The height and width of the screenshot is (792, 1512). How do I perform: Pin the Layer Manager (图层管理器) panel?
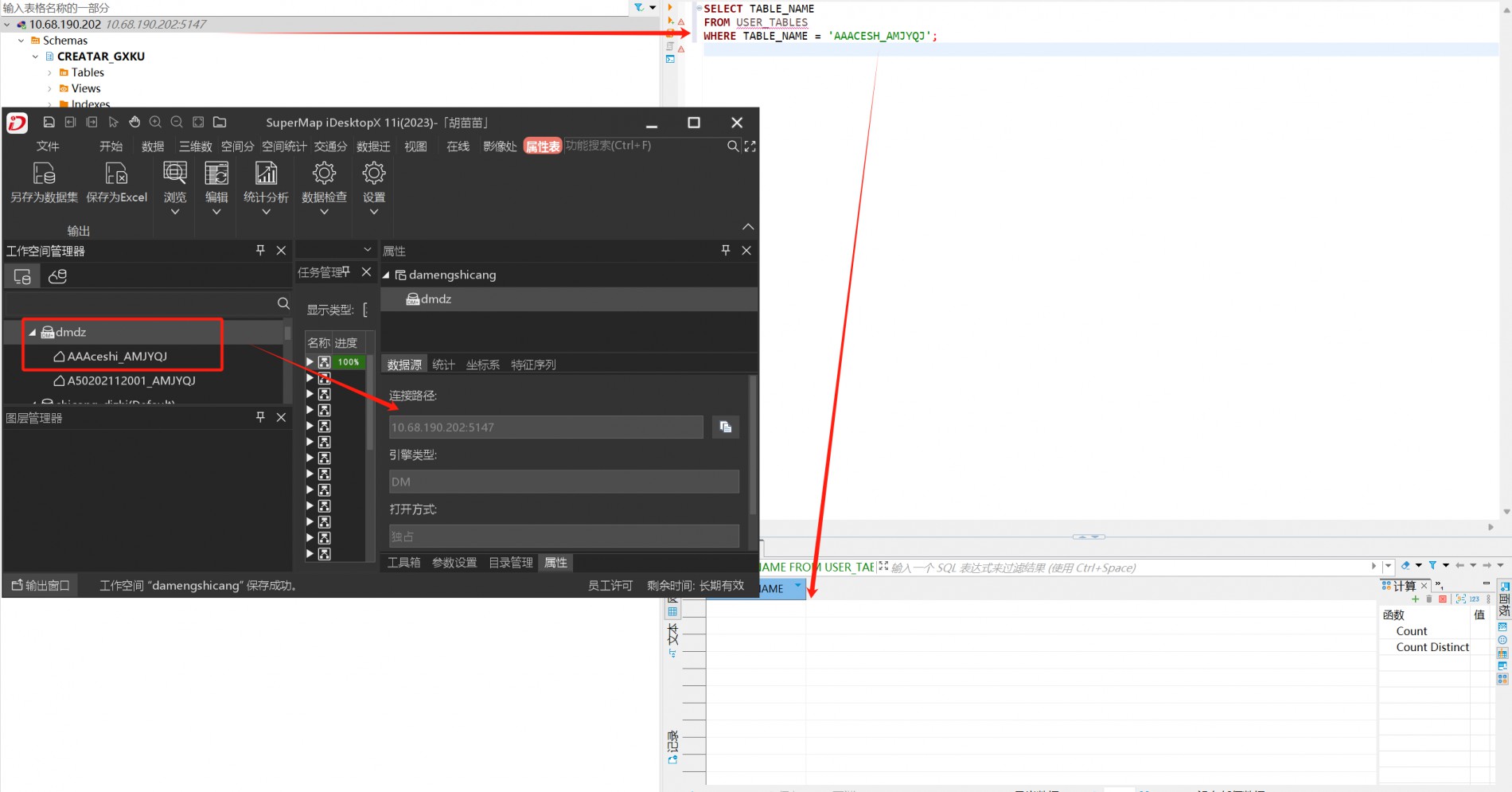coord(260,417)
